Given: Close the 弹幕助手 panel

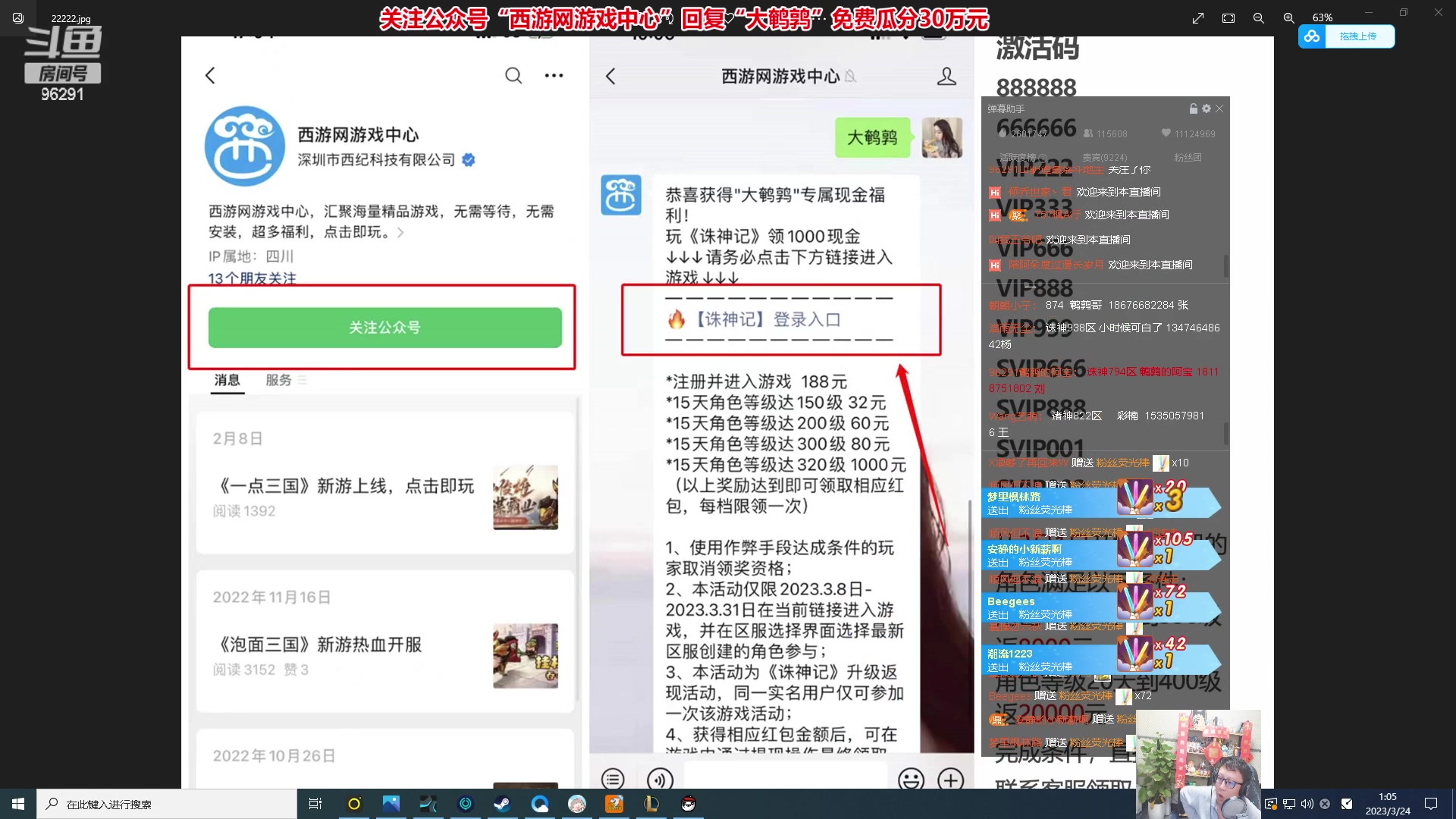Looking at the screenshot, I should click(1219, 108).
